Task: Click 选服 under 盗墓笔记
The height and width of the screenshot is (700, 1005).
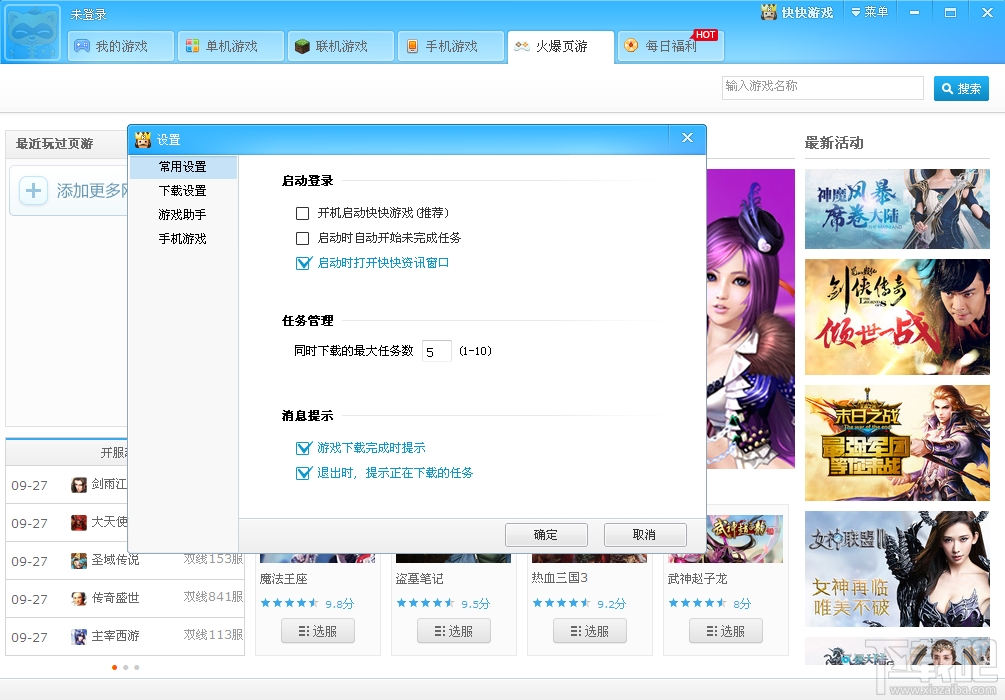Action: click(453, 630)
